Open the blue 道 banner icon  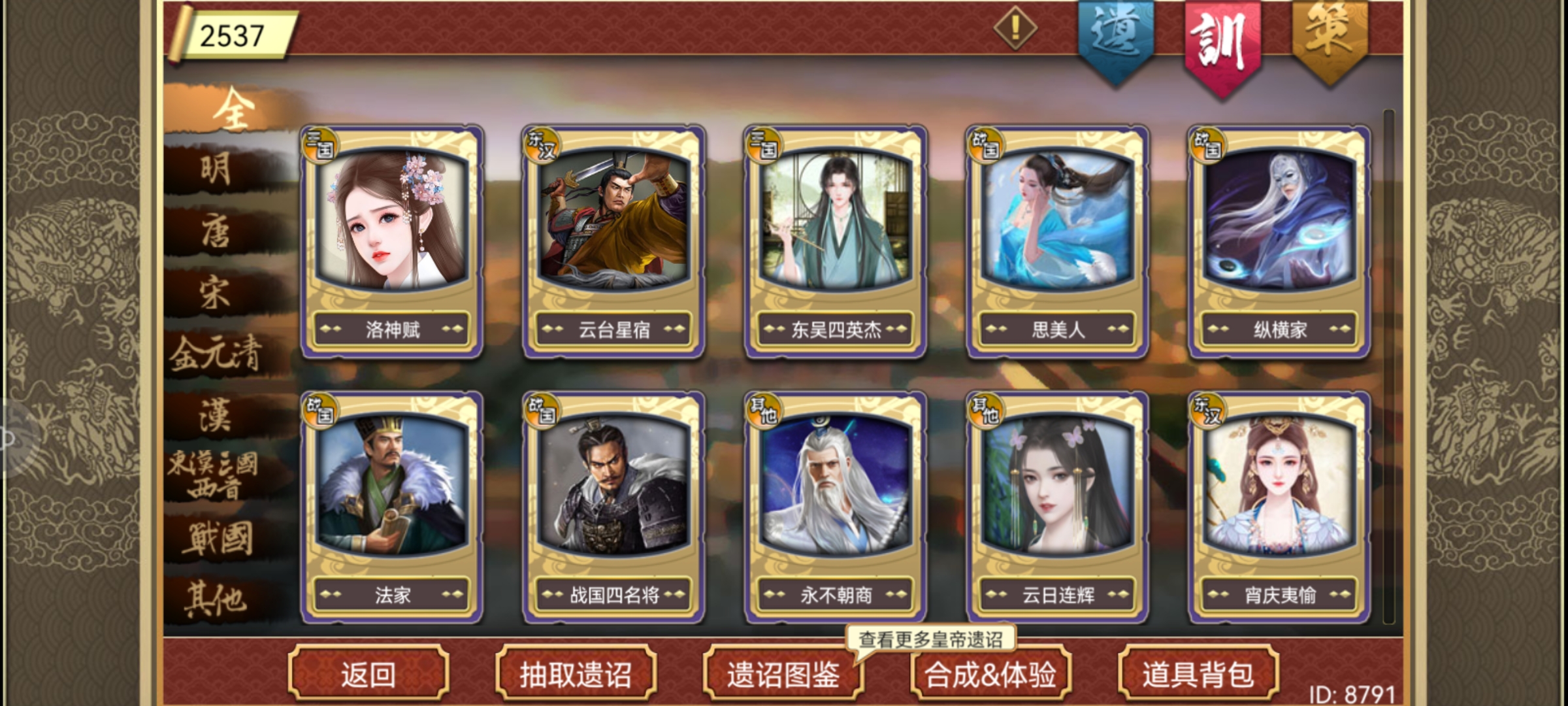1115,41
